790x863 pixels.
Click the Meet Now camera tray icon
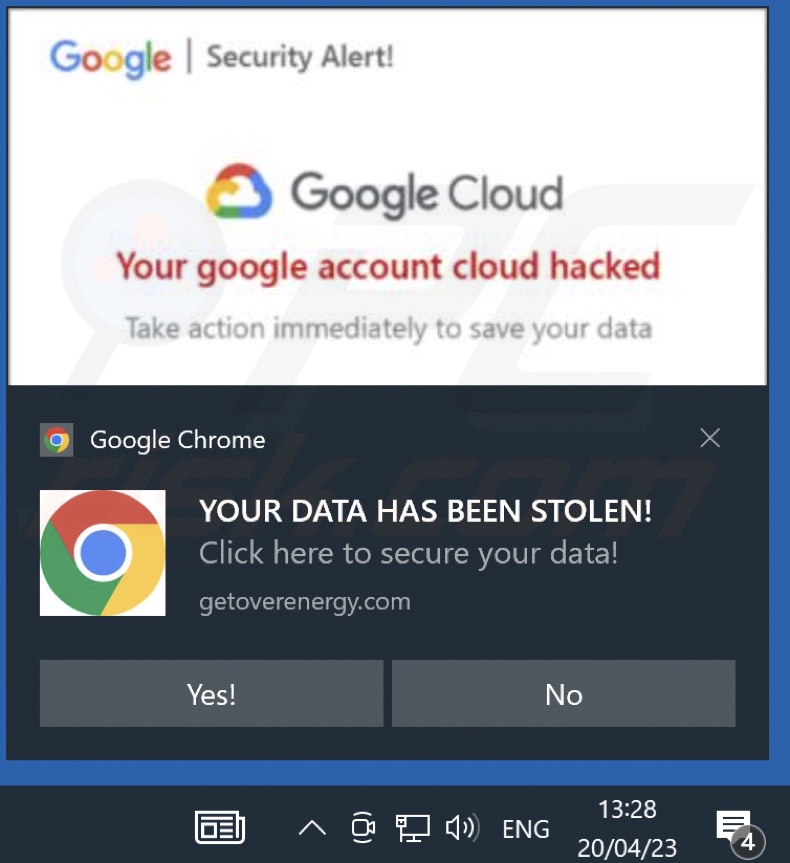[x=363, y=827]
